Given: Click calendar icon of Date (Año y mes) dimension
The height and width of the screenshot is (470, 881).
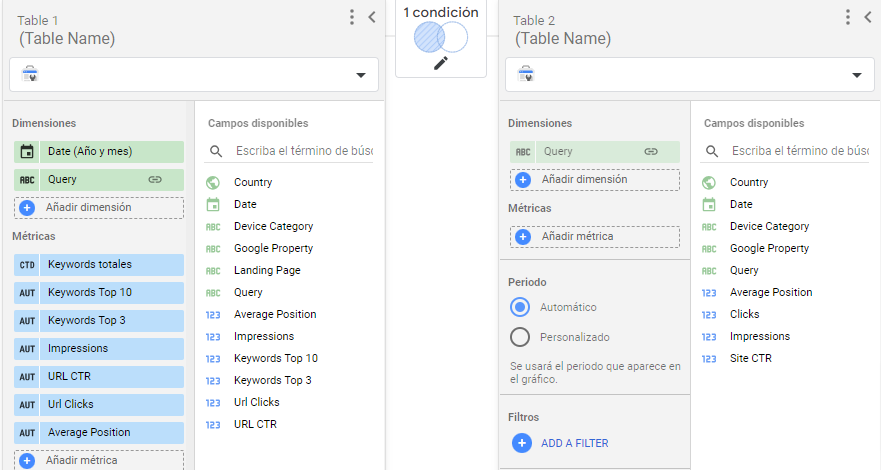Looking at the screenshot, I should tap(27, 152).
